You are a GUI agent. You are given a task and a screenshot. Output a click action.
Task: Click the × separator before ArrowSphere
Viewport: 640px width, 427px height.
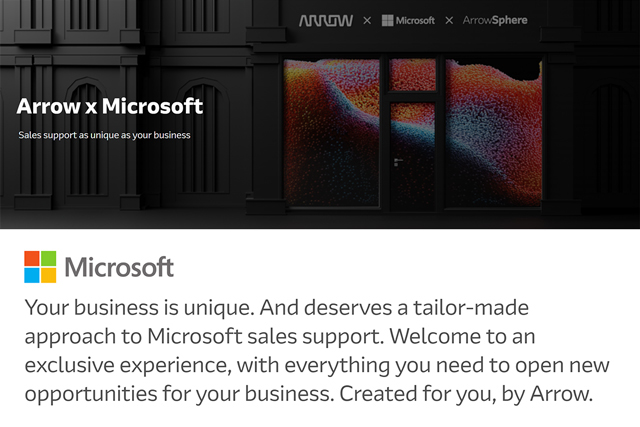pyautogui.click(x=449, y=20)
